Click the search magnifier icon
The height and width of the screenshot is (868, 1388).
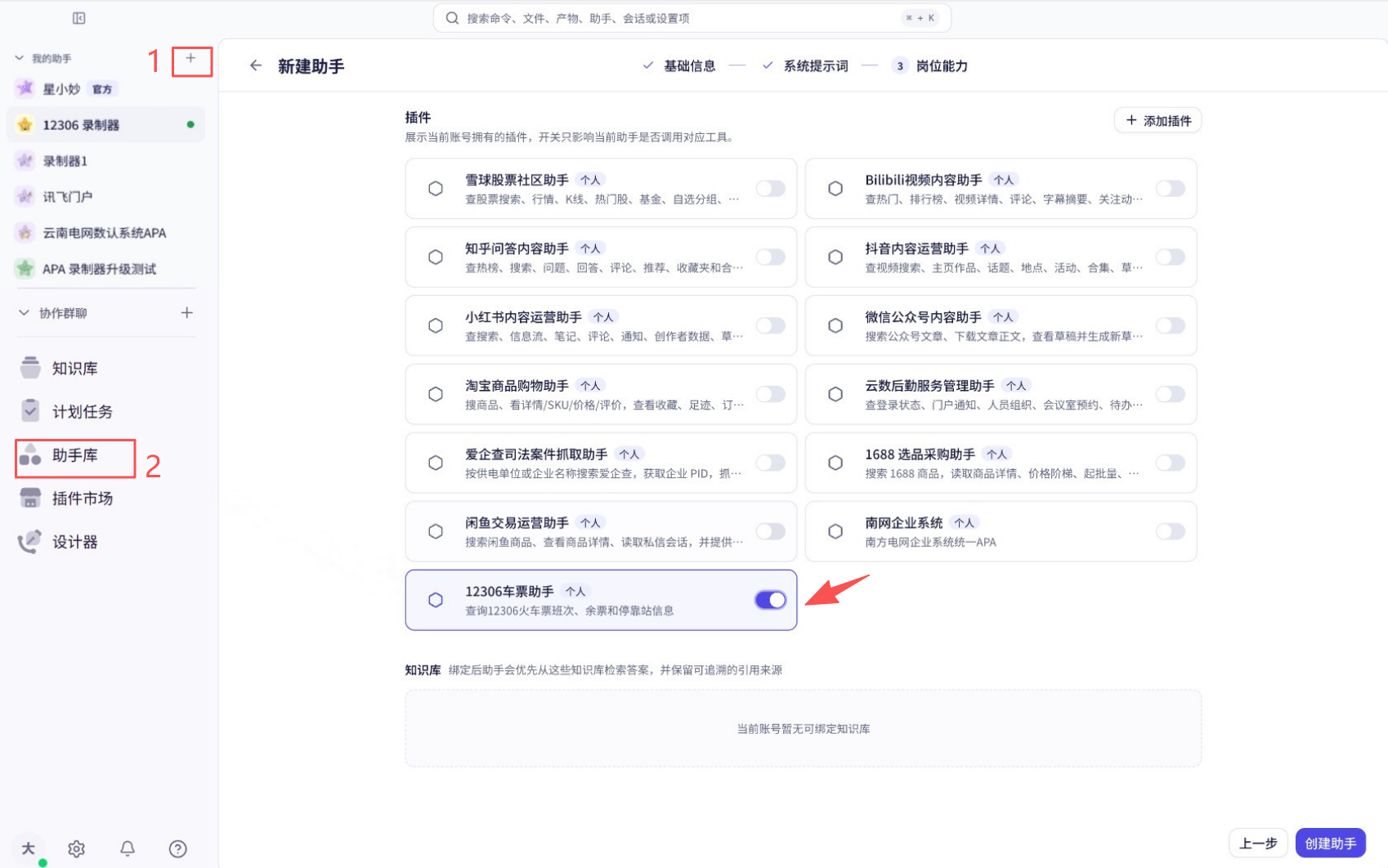click(452, 18)
